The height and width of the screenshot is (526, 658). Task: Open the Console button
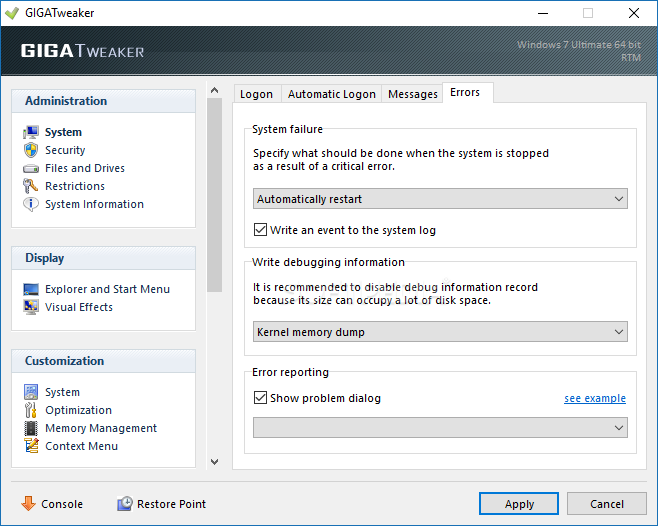click(52, 503)
